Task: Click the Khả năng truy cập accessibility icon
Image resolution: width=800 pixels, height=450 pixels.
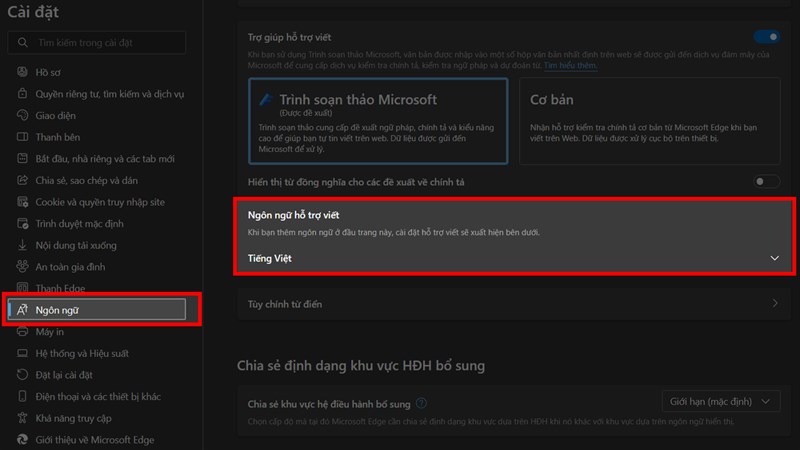Action: coord(22,418)
